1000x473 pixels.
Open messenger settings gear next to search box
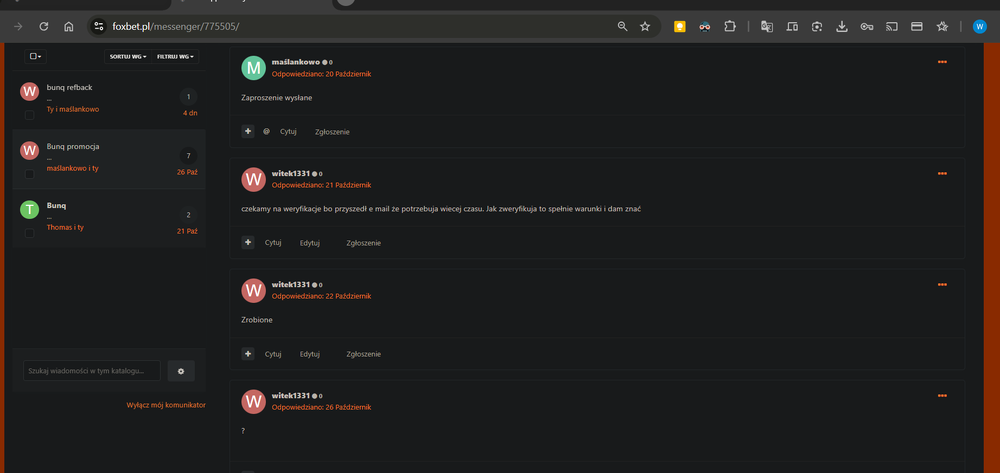[x=181, y=371]
